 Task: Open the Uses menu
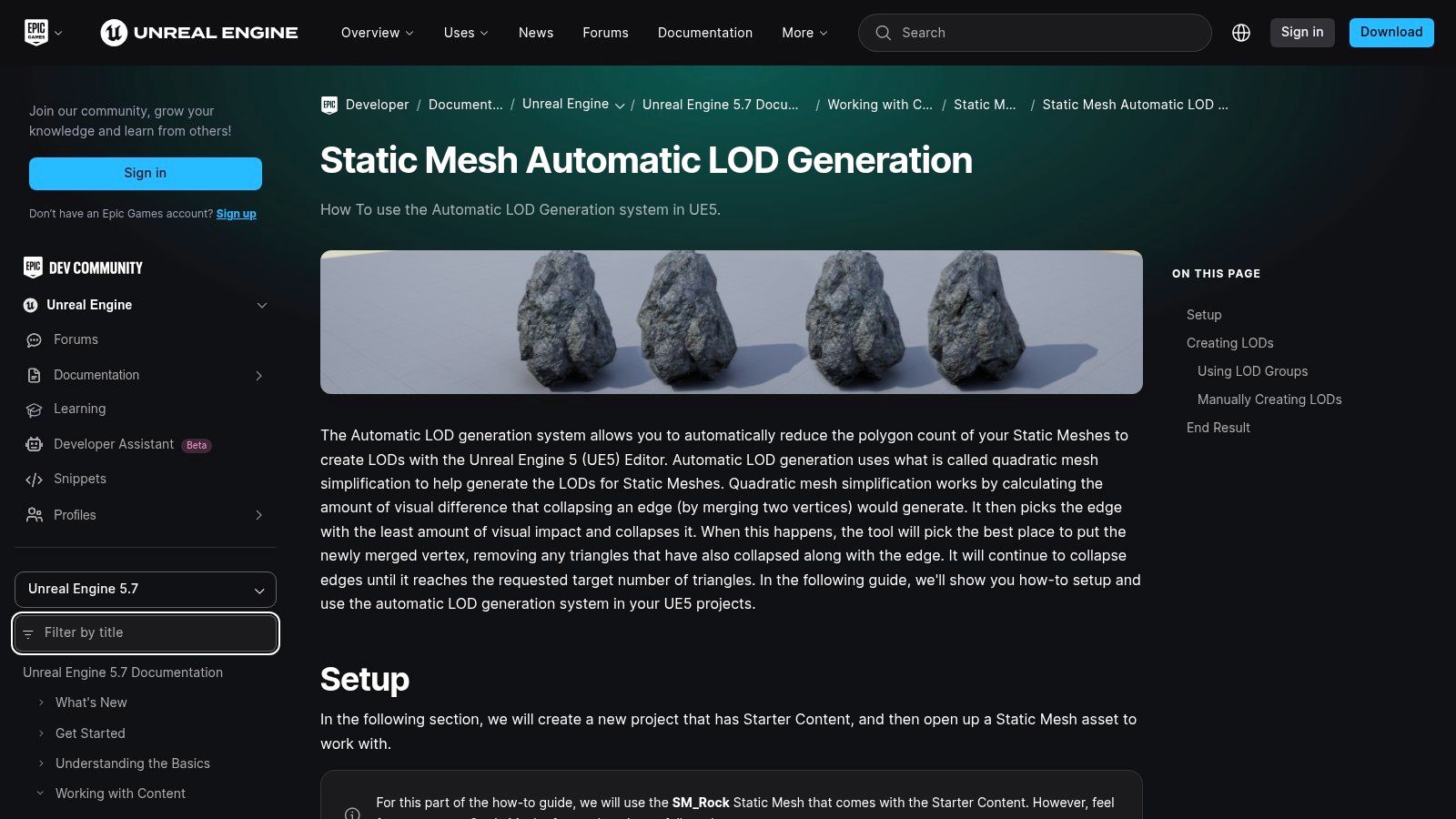point(464,33)
